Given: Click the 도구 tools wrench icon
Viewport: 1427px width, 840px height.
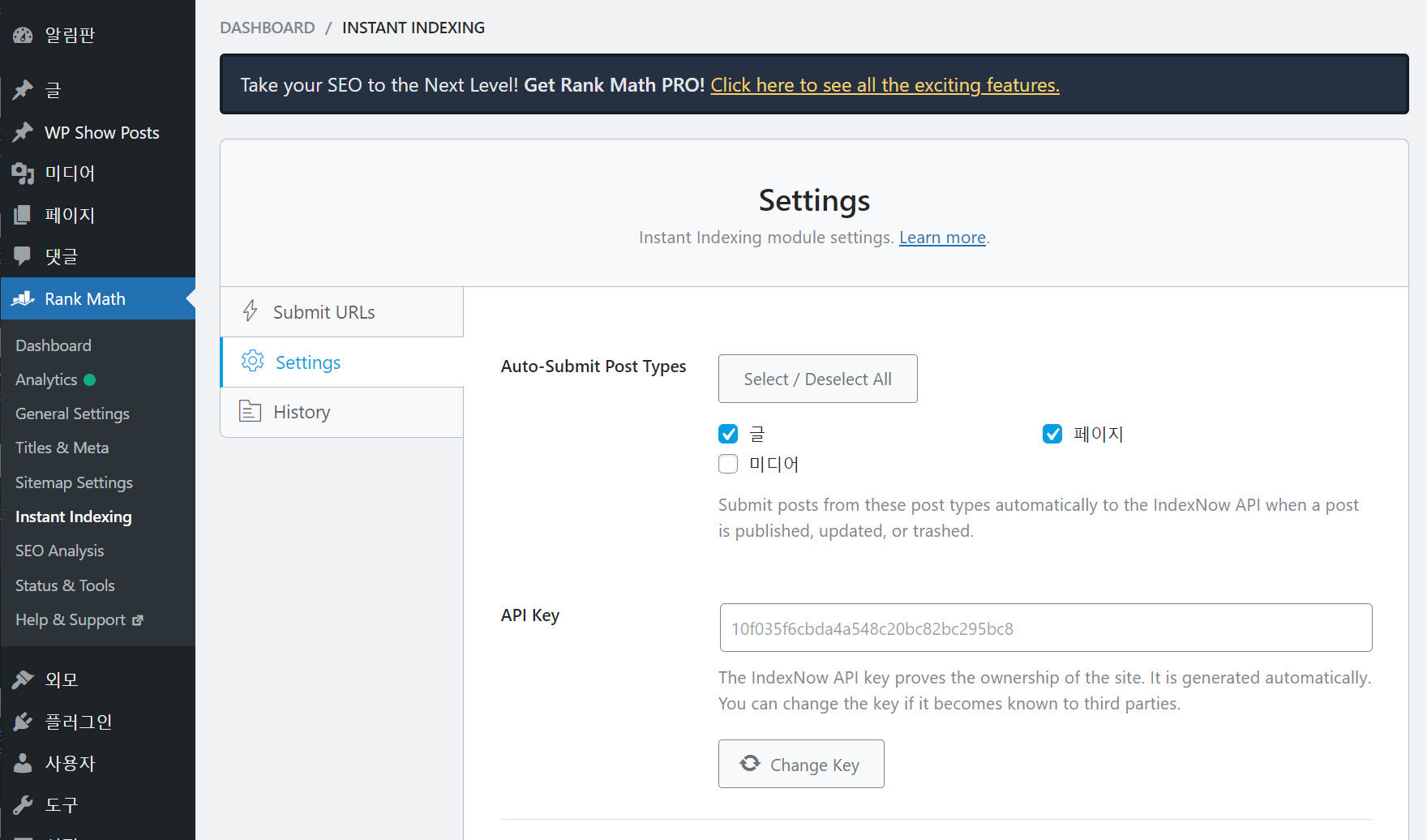Looking at the screenshot, I should pyautogui.click(x=23, y=804).
